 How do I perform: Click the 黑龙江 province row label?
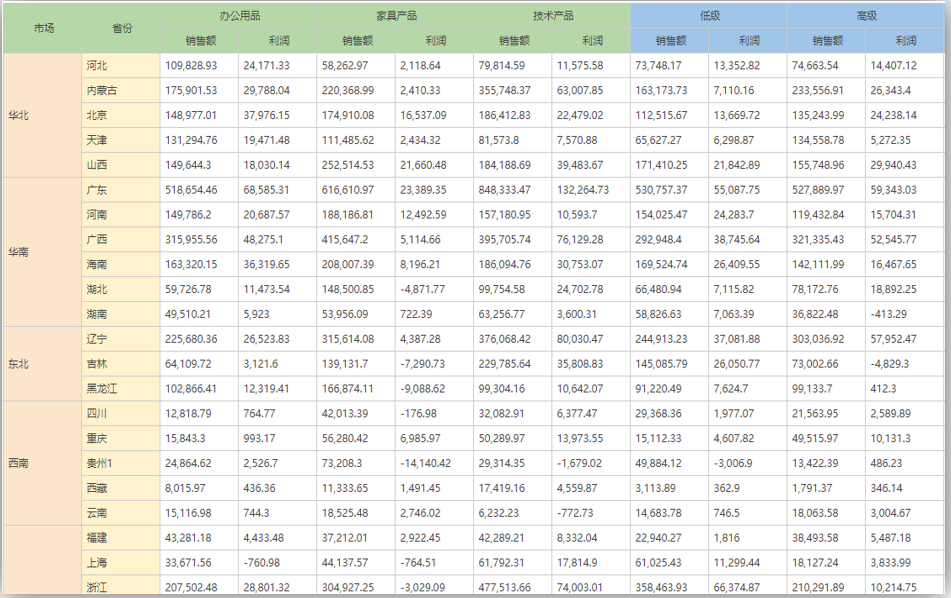pos(101,389)
